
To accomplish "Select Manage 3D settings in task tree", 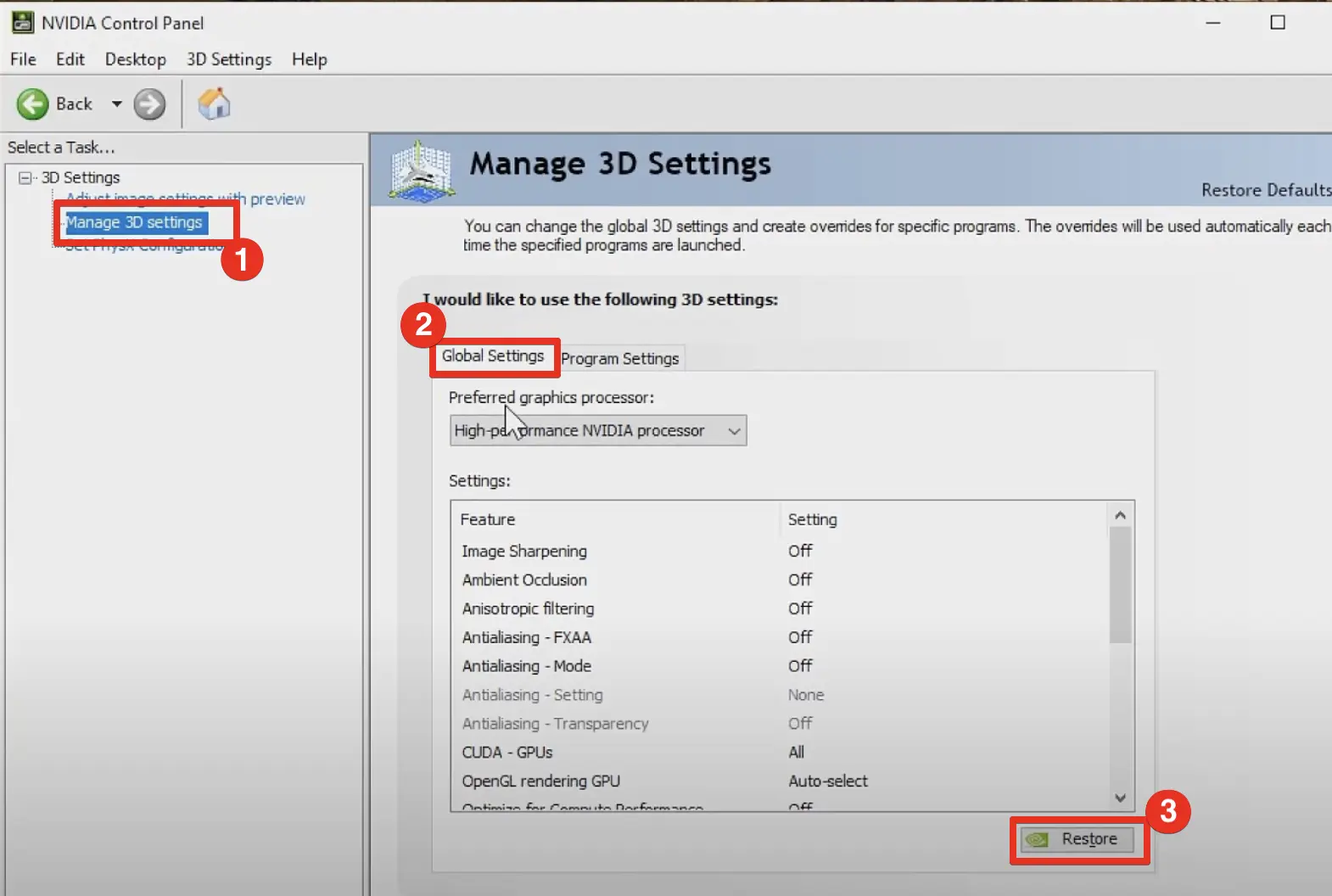I will pyautogui.click(x=134, y=222).
